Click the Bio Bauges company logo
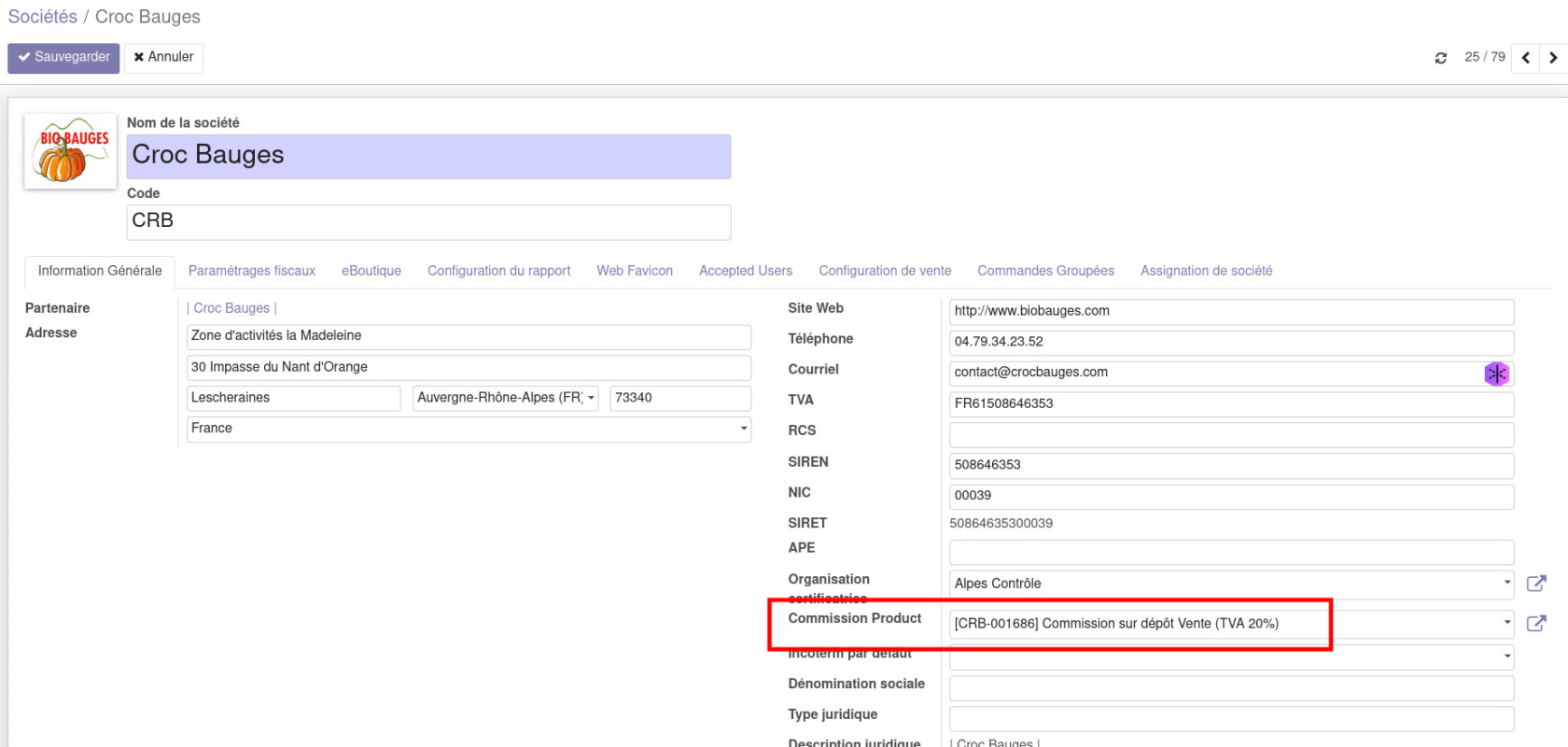The image size is (1568, 747). [71, 151]
